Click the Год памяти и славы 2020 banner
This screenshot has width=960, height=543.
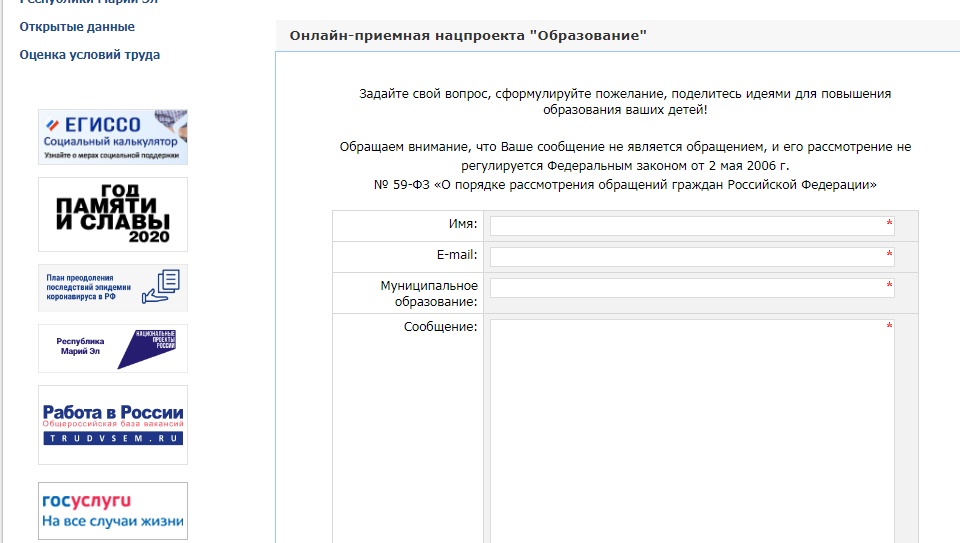[112, 214]
